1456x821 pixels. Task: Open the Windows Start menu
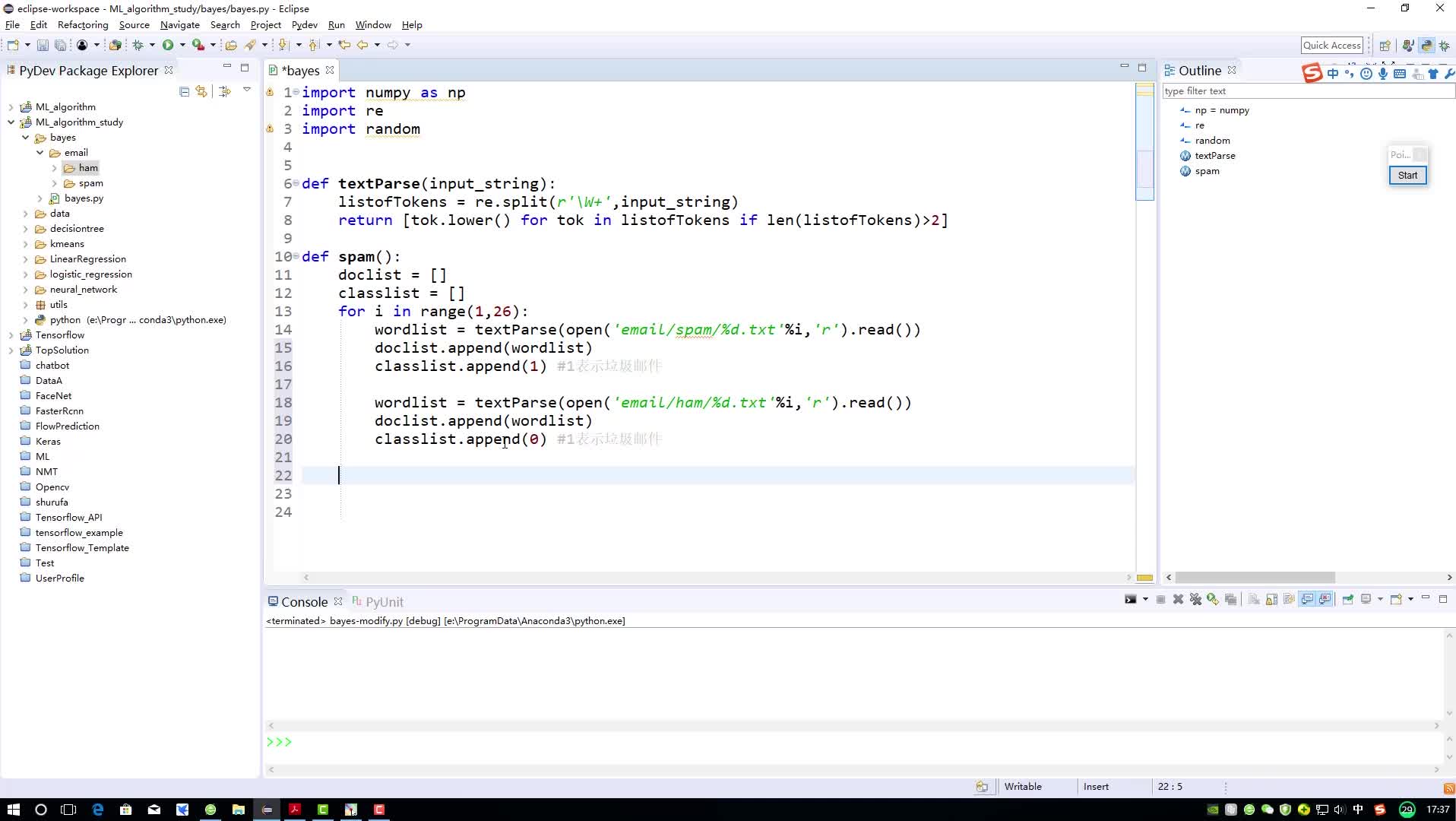pos(13,810)
